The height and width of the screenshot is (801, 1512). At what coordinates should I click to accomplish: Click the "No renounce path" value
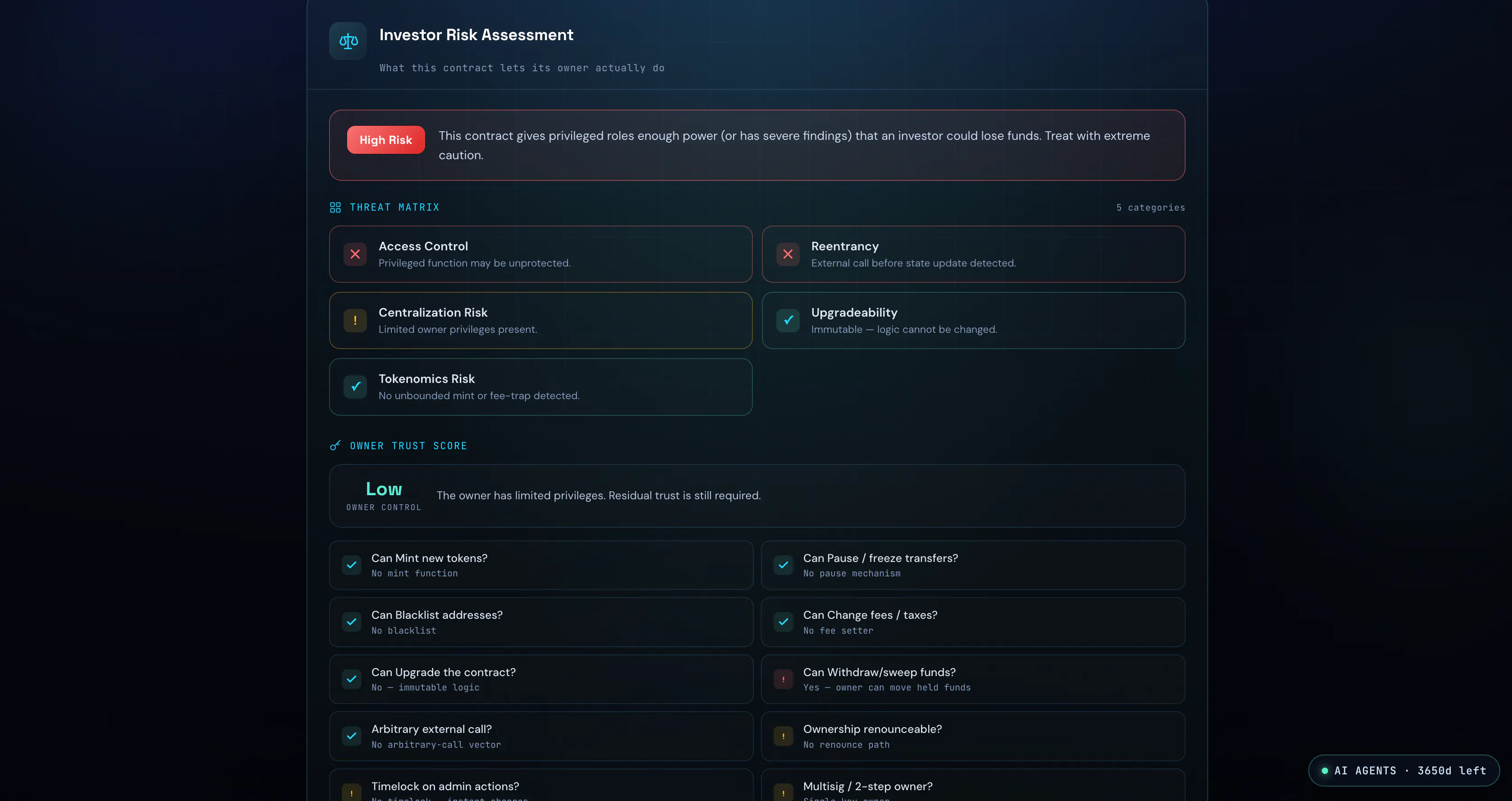pos(847,745)
